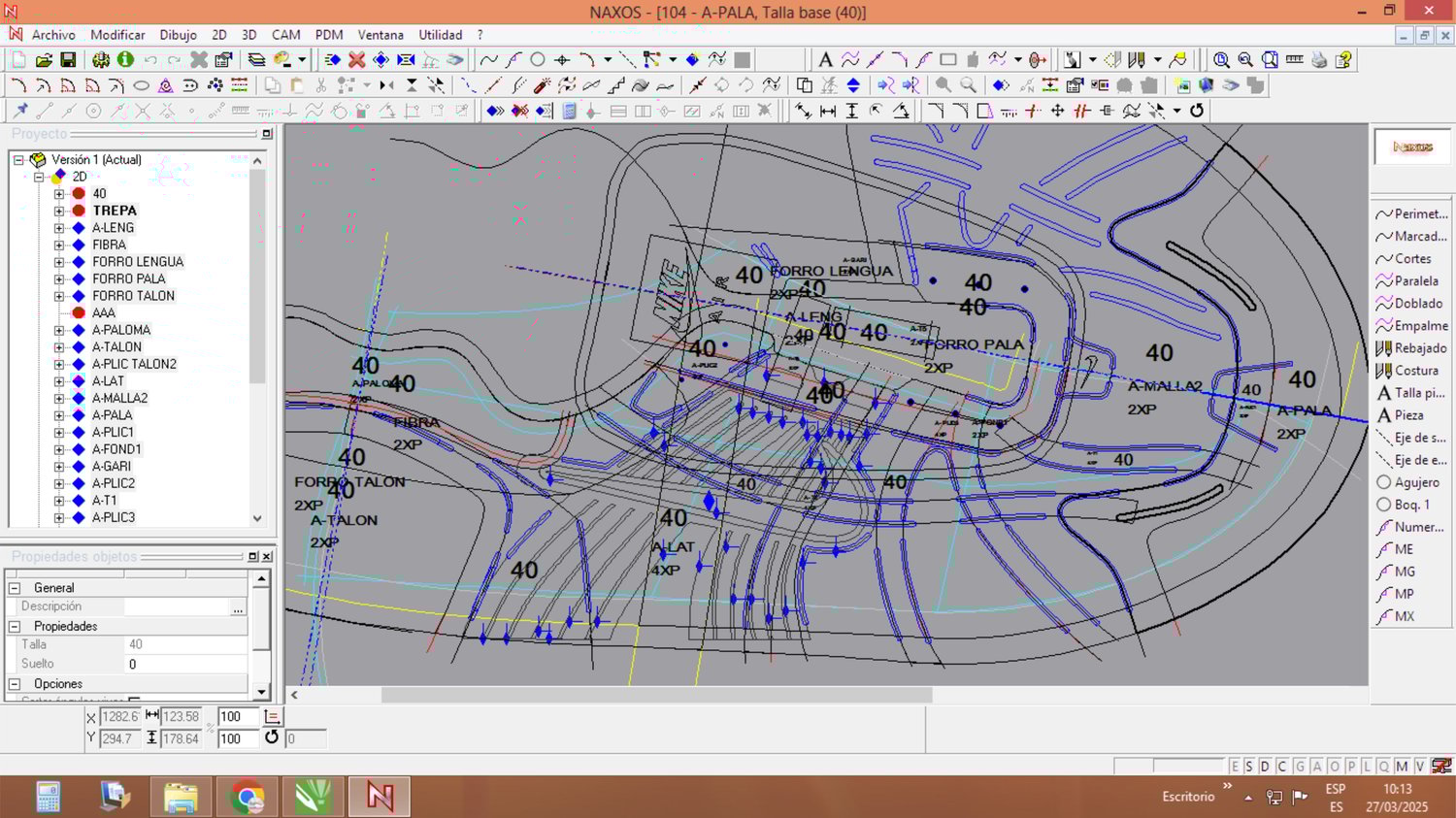1456x818 pixels.
Task: Expand the FORRO LENGUA tree node
Action: (x=59, y=262)
